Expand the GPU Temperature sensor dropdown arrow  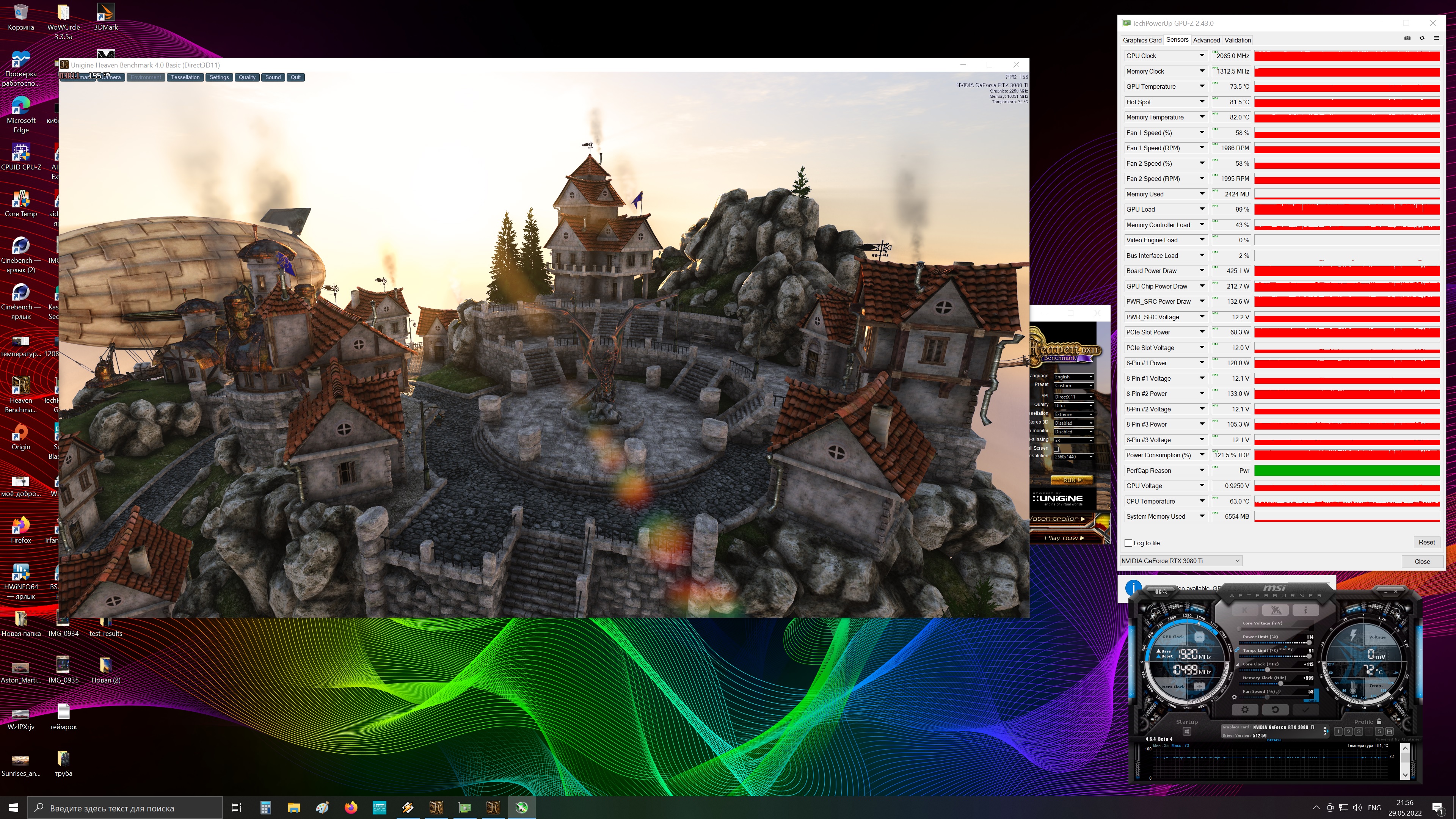[1202, 86]
